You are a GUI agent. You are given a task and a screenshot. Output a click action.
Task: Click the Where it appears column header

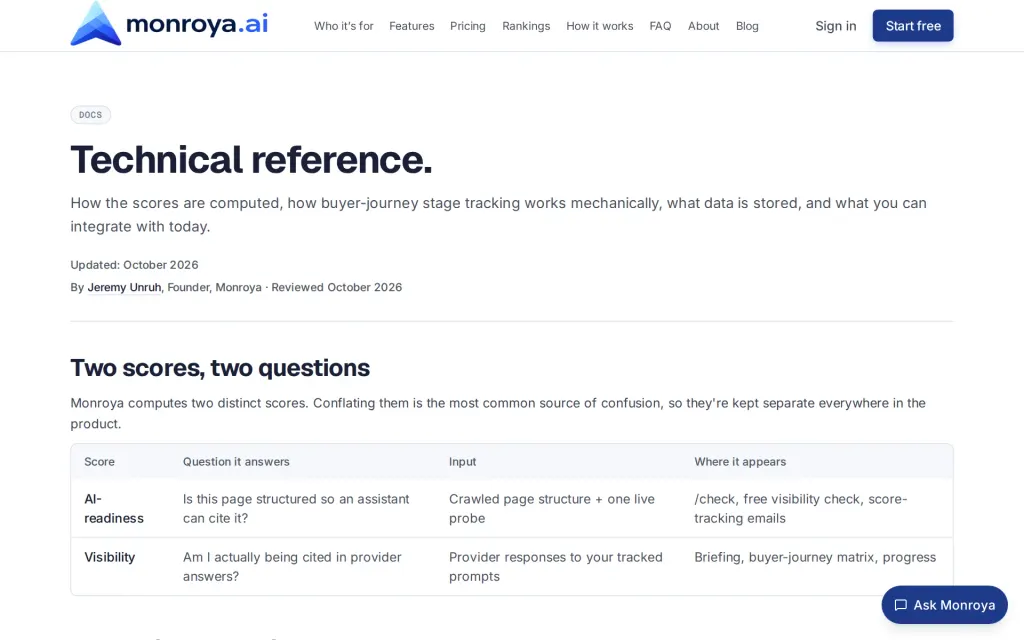(740, 462)
